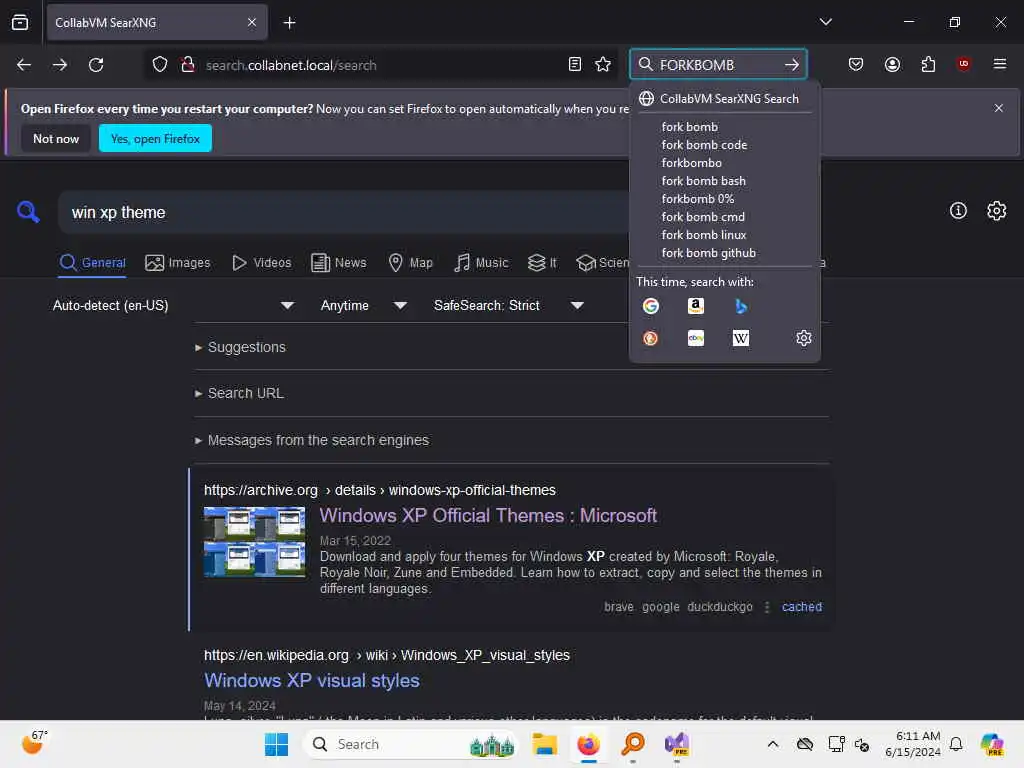
Task: Open the SearXNG about info icon
Action: click(x=957, y=210)
